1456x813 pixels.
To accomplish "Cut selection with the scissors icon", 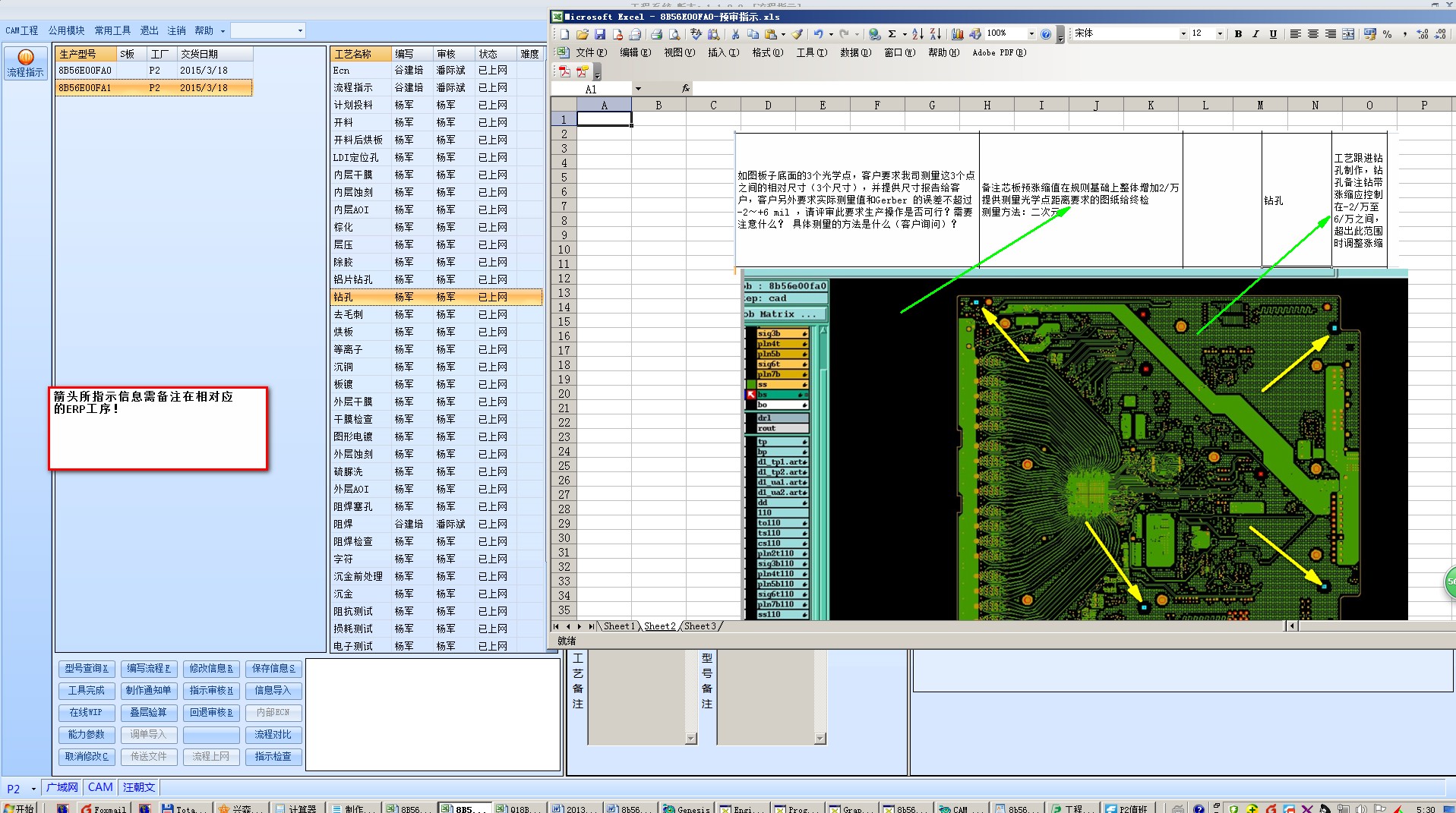I will [x=735, y=34].
